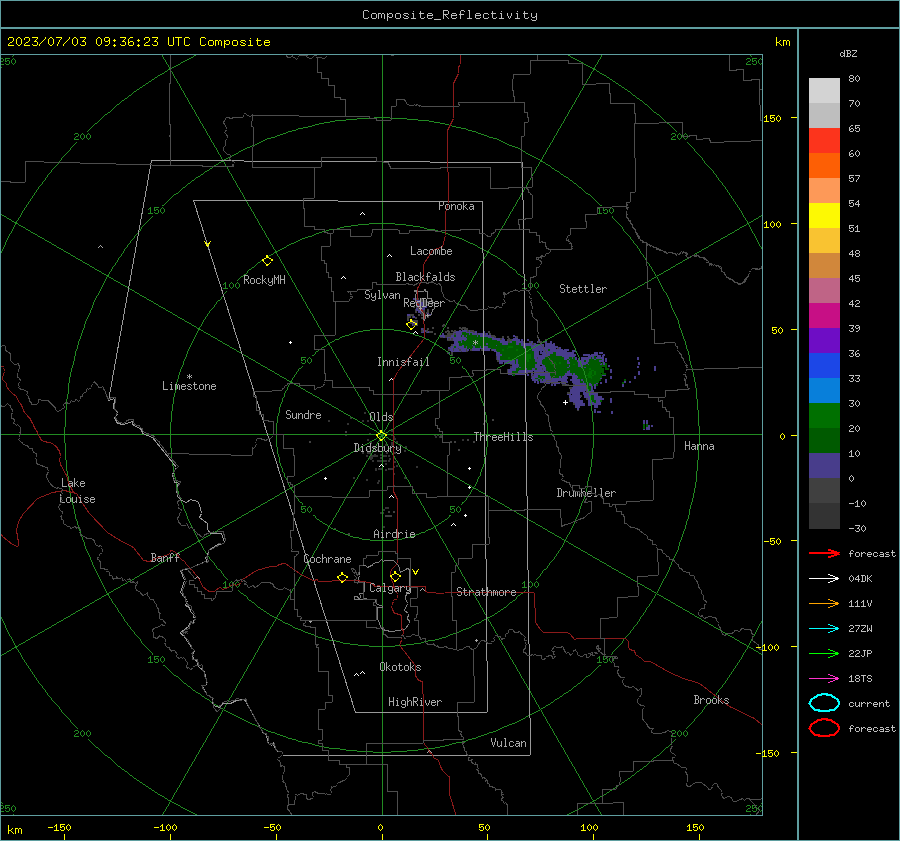Click the cyan current ellipse icon
This screenshot has height=841, width=900.
[x=824, y=703]
